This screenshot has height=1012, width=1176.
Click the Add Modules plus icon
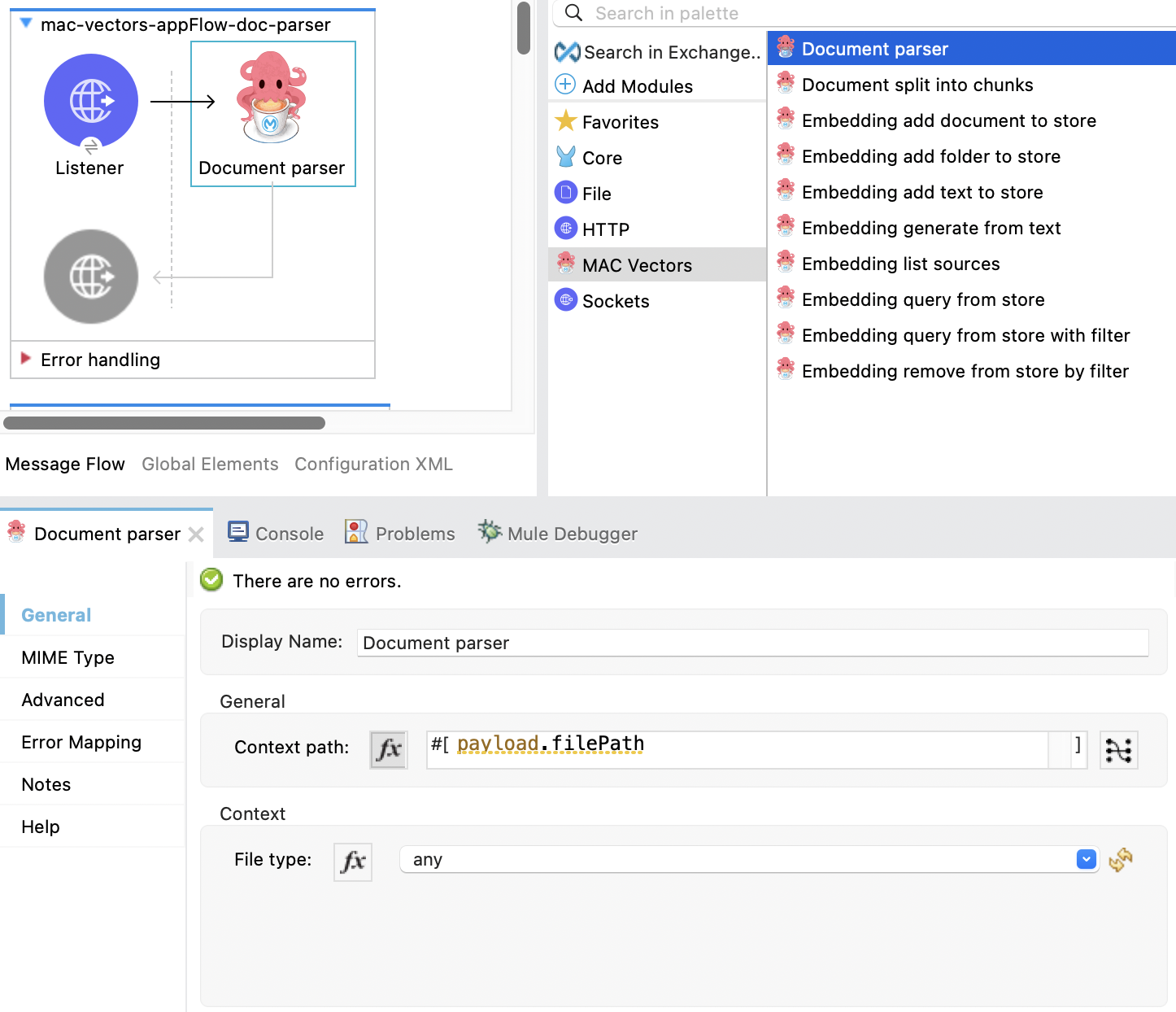pos(565,85)
